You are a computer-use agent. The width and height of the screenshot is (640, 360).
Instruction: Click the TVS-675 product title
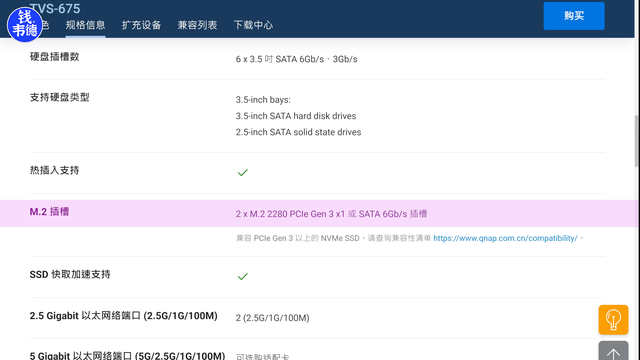point(55,9)
